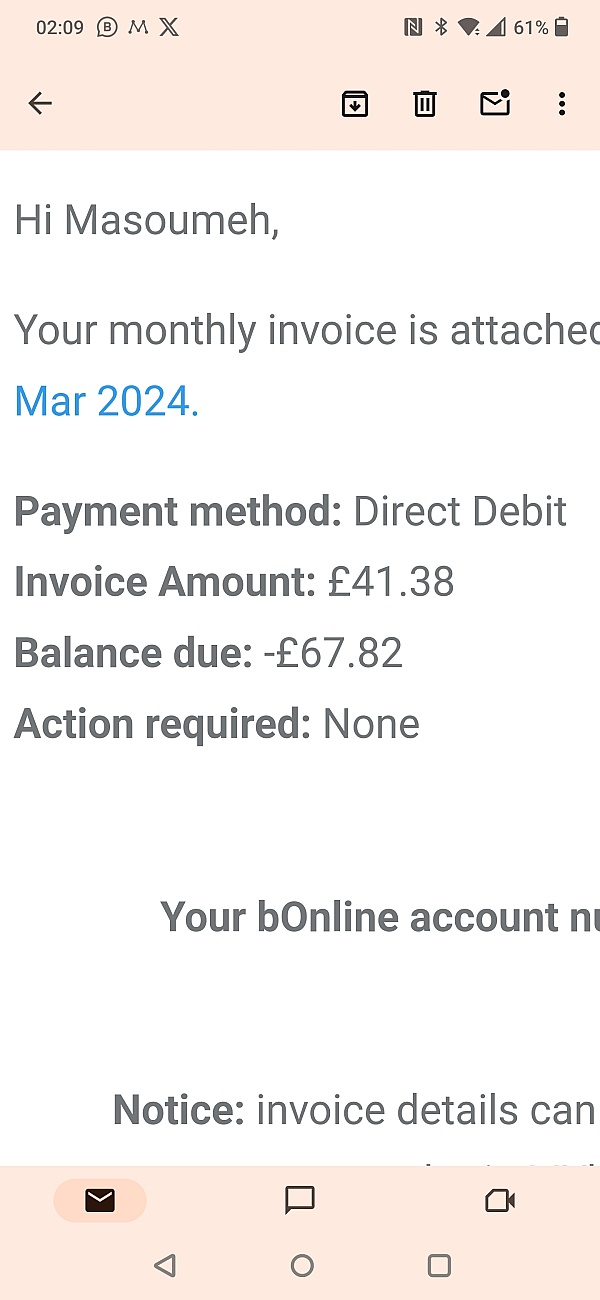Open the Mar 2024 date link
This screenshot has height=1300, width=600.
point(107,401)
